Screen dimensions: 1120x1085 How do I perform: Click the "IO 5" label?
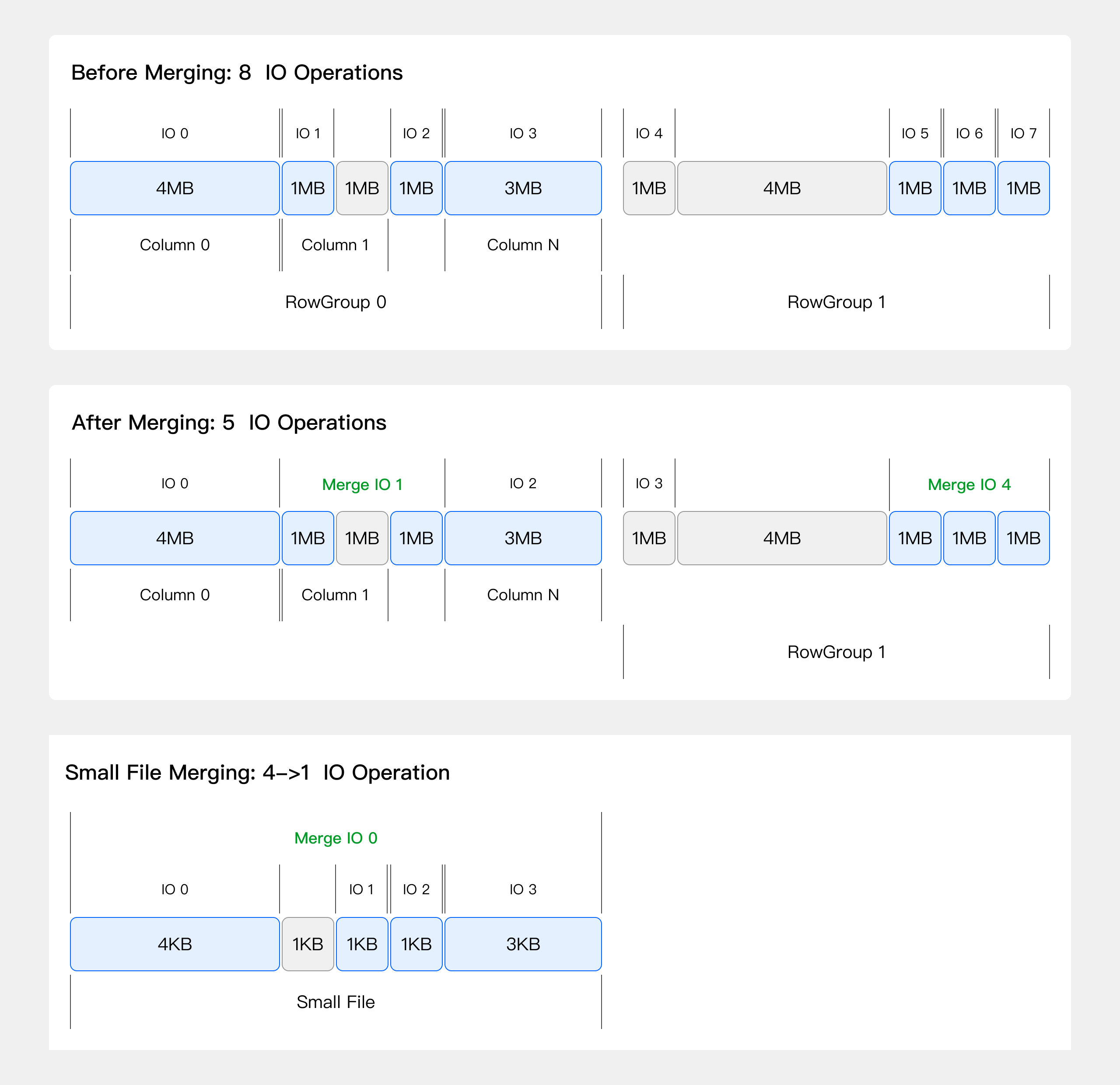click(915, 133)
